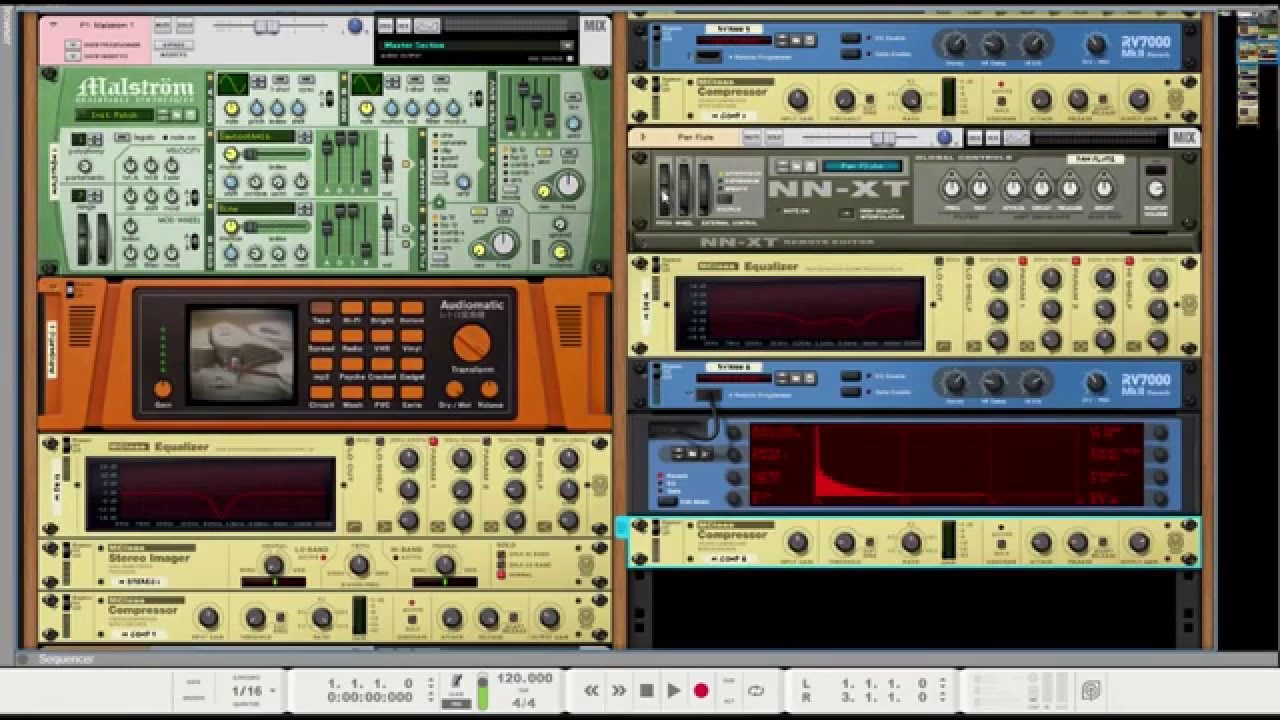
Task: Open the Sine graintable selector on Malström
Action: [256, 209]
